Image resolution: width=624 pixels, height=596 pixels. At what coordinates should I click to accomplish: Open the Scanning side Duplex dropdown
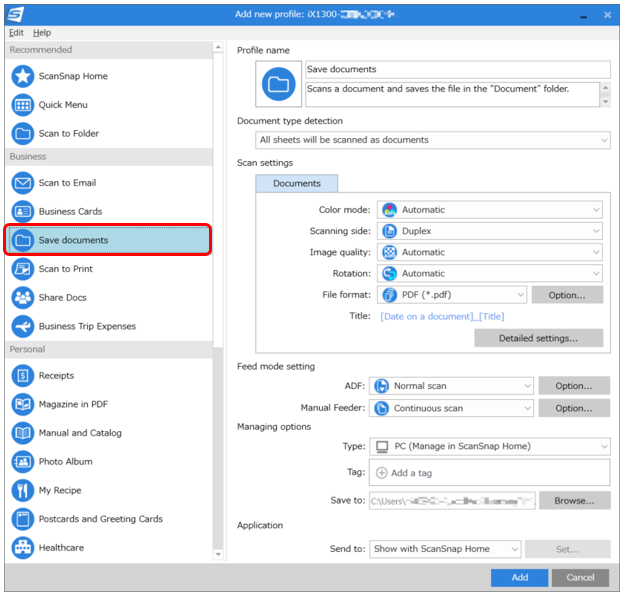[x=489, y=231]
